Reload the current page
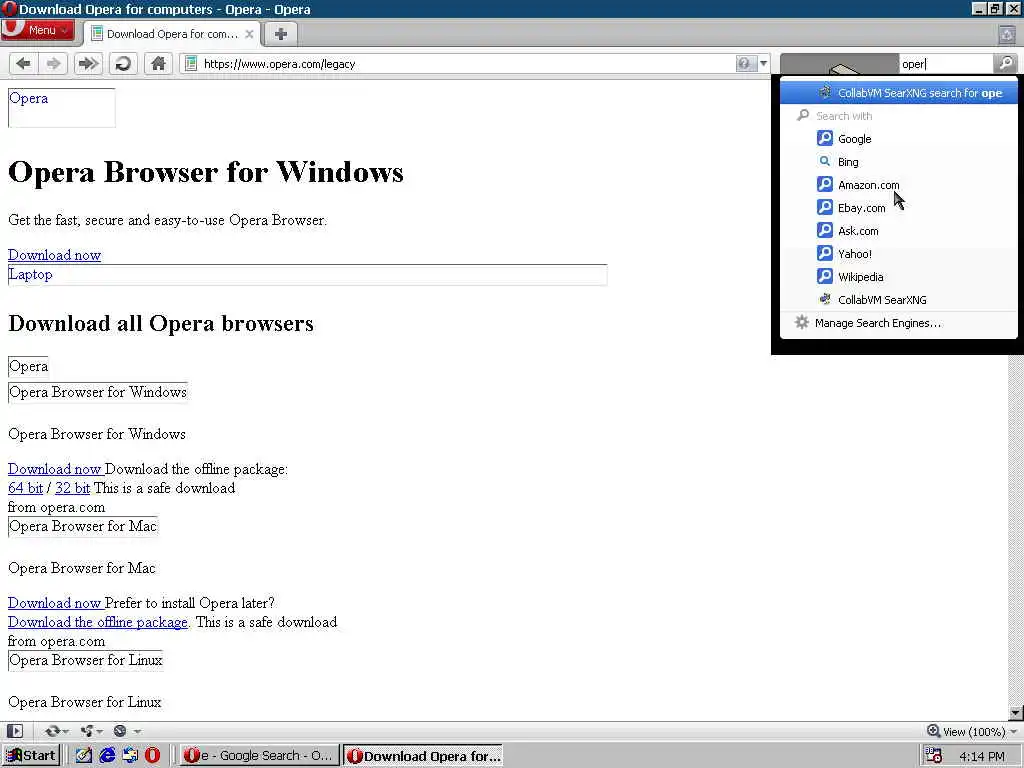 tap(123, 63)
